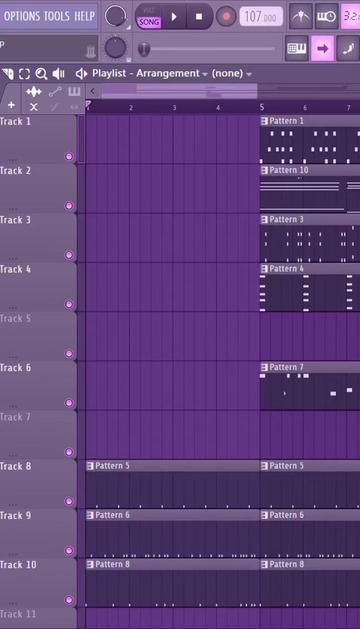360x629 pixels.
Task: Stop playback with the Stop button
Action: [x=199, y=17]
